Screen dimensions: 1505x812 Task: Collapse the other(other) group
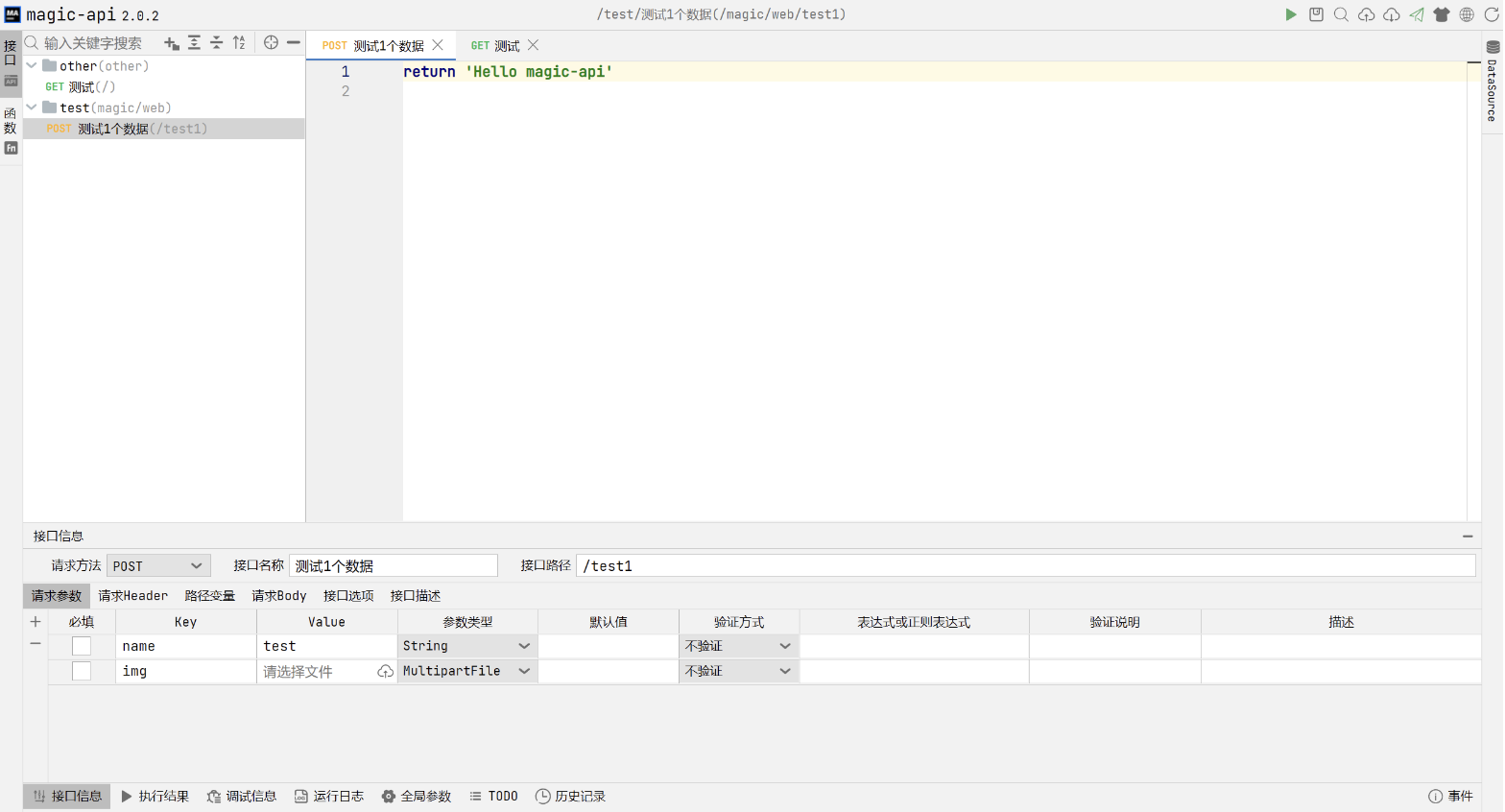(32, 66)
